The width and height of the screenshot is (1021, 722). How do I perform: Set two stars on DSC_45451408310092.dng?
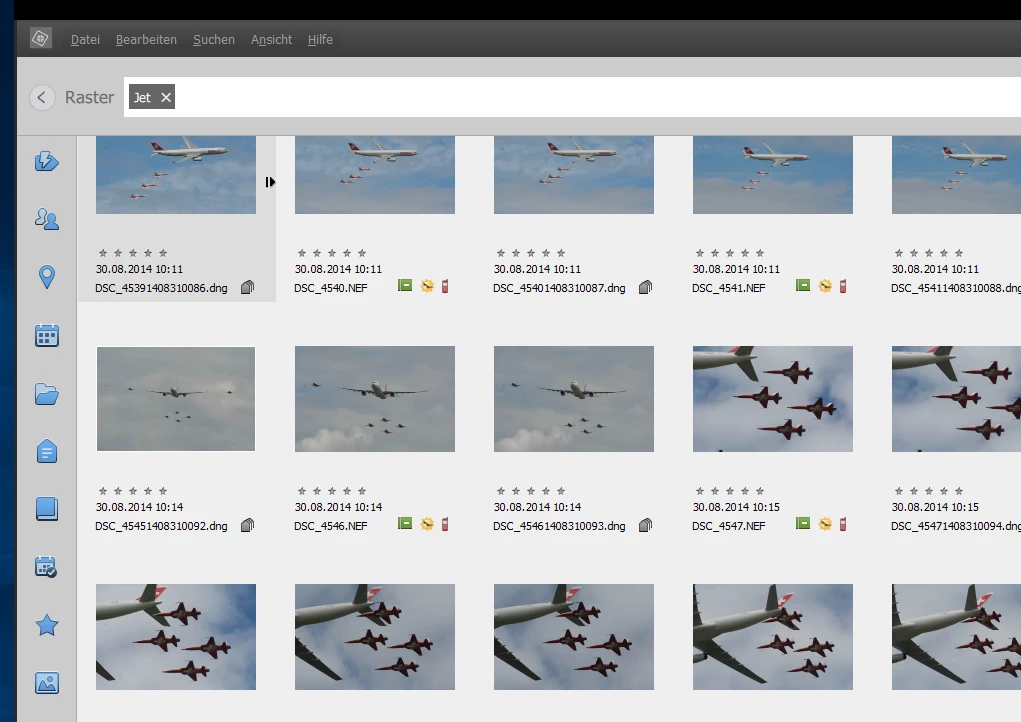[x=118, y=491]
